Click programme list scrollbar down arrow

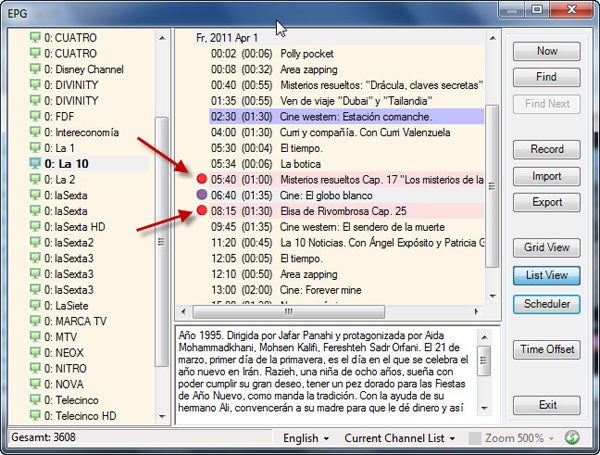[x=492, y=296]
